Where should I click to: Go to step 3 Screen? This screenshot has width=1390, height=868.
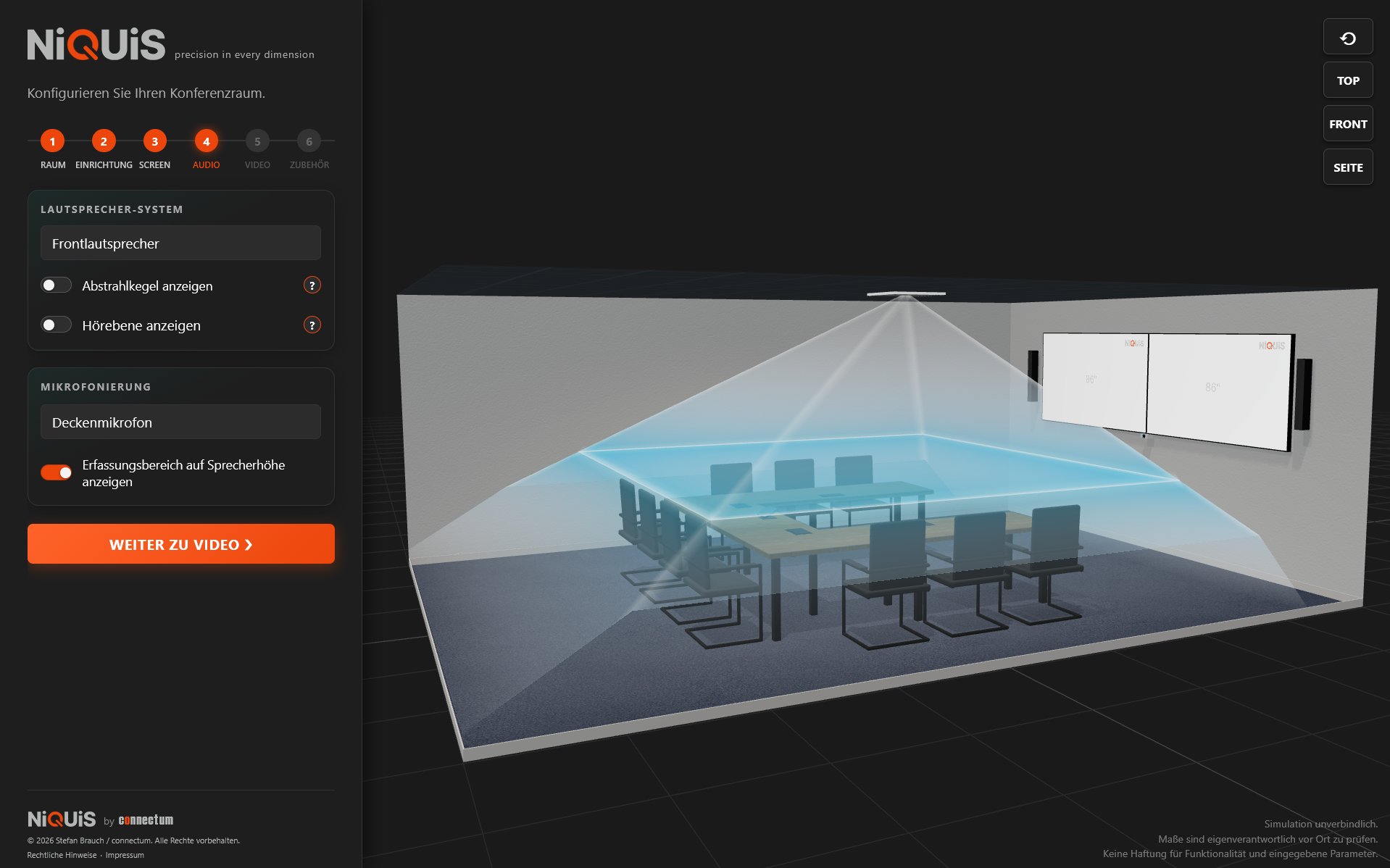[x=154, y=141]
